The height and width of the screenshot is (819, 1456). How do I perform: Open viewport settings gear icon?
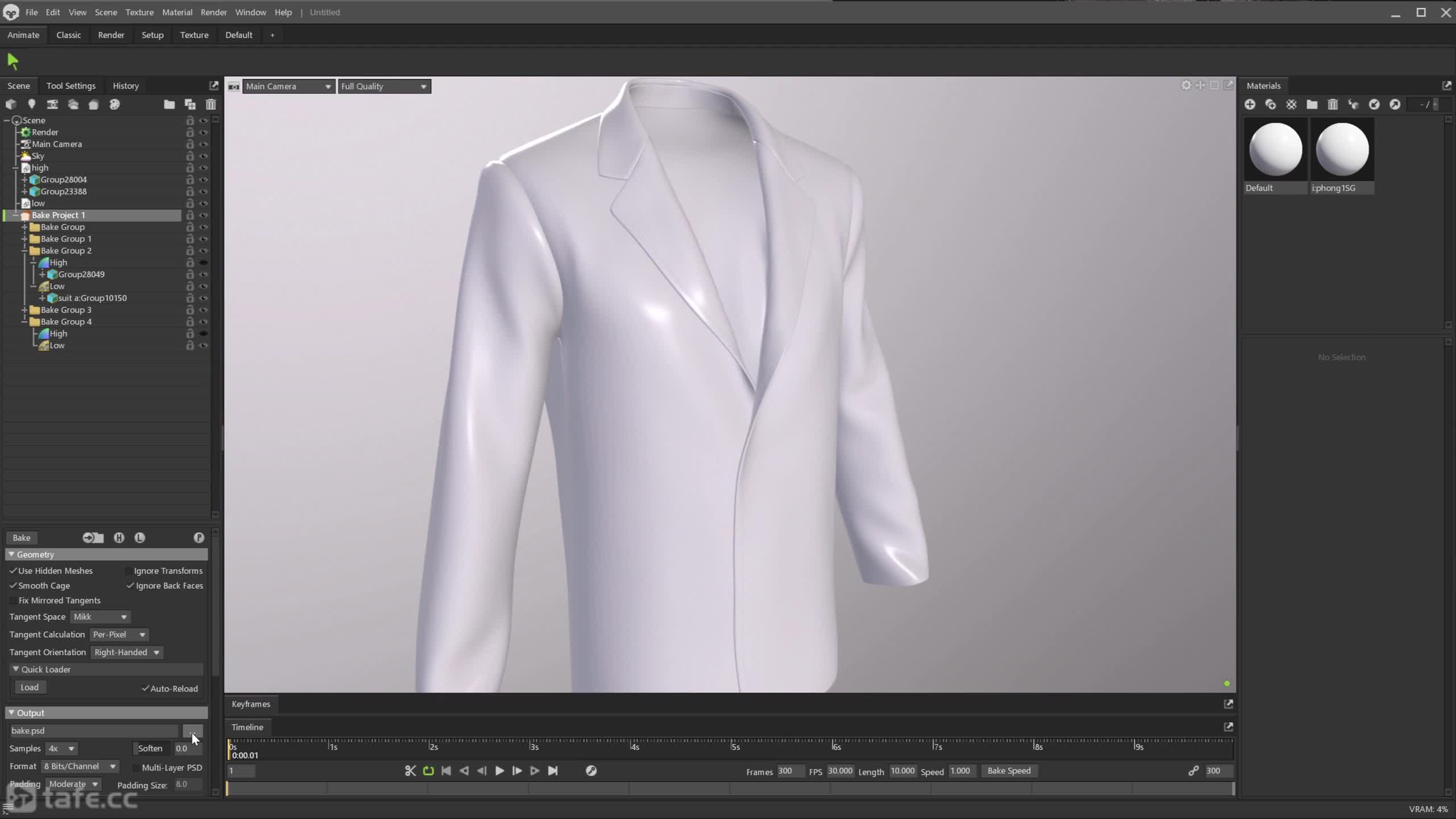pos(1186,85)
